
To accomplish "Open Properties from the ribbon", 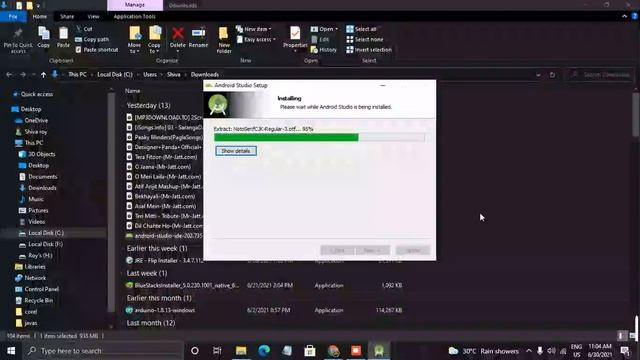I will coord(295,38).
